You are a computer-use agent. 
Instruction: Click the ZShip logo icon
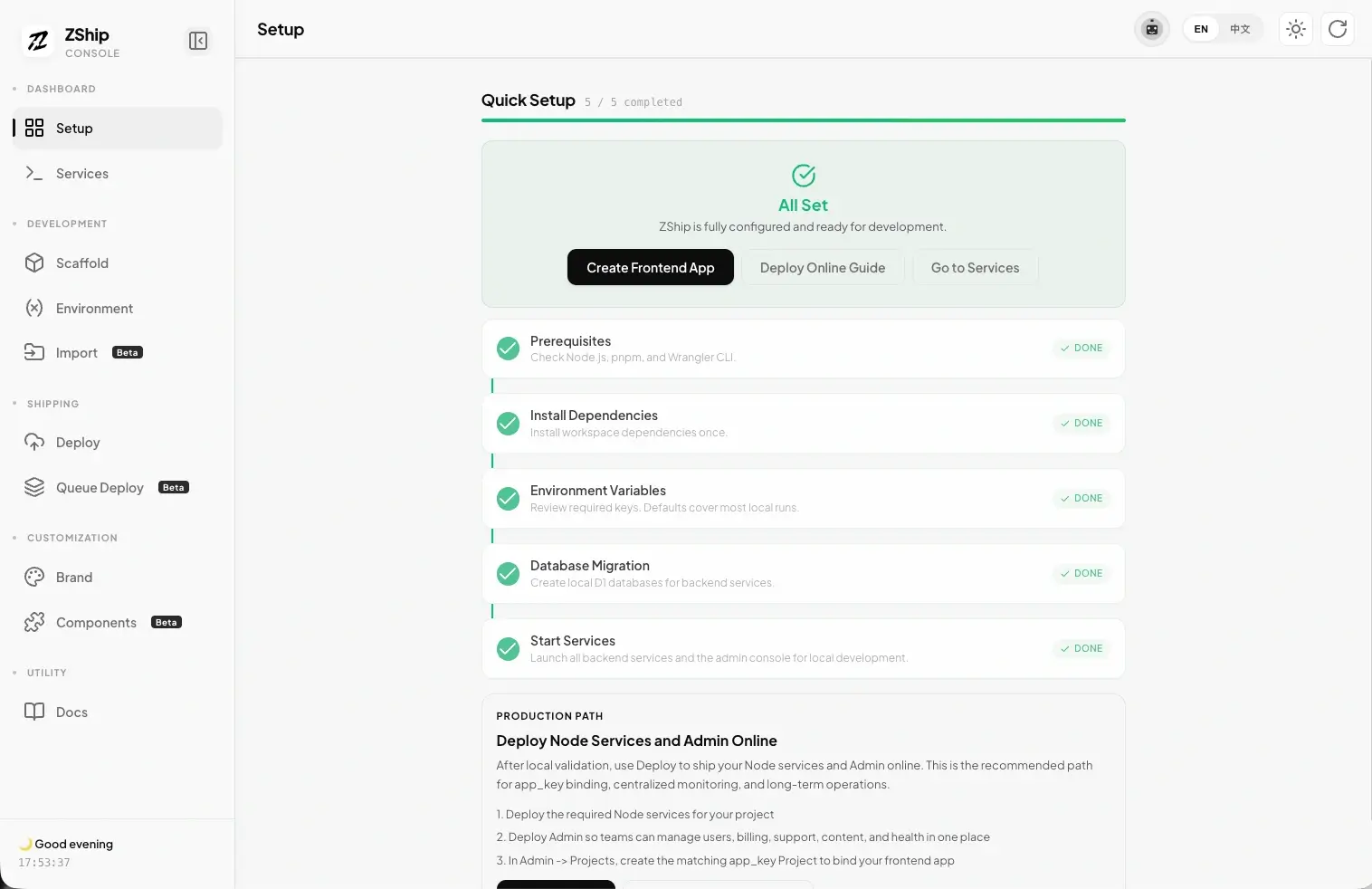(38, 41)
